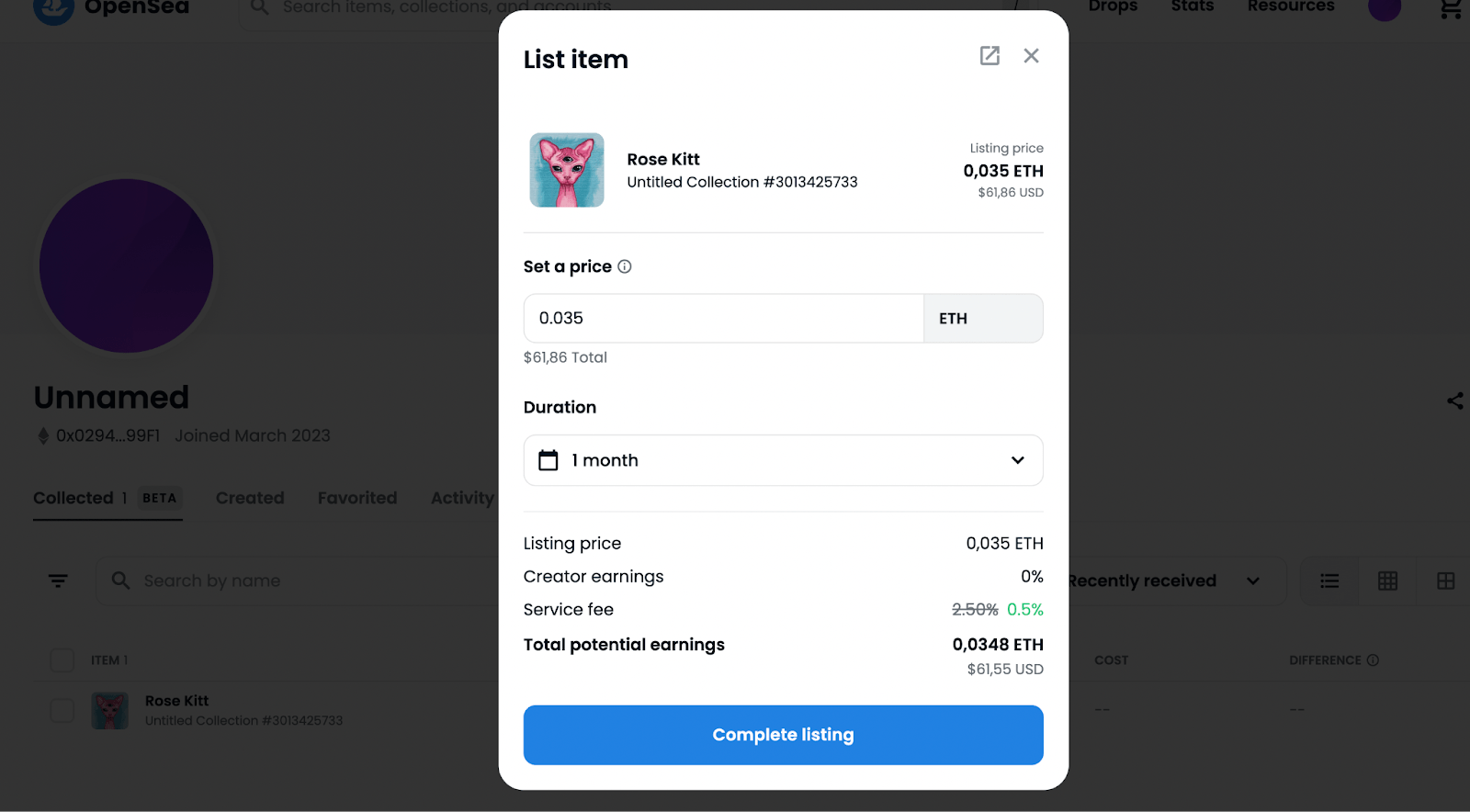Screen dimensions: 1470x812
Task: Expand the 1 month duration dropdown
Action: point(783,460)
